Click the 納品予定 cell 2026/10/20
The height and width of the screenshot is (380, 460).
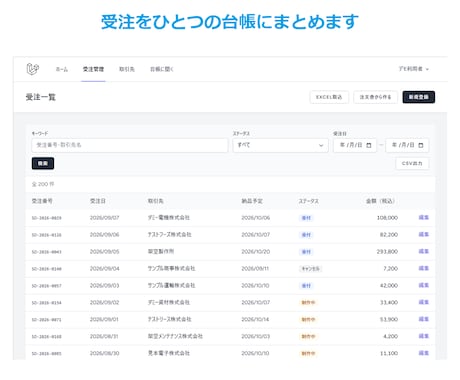click(256, 252)
